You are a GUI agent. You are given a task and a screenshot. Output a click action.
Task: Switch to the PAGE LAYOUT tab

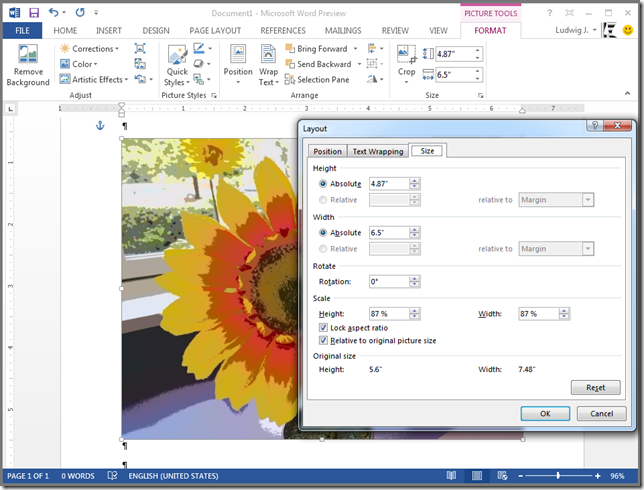pos(215,30)
